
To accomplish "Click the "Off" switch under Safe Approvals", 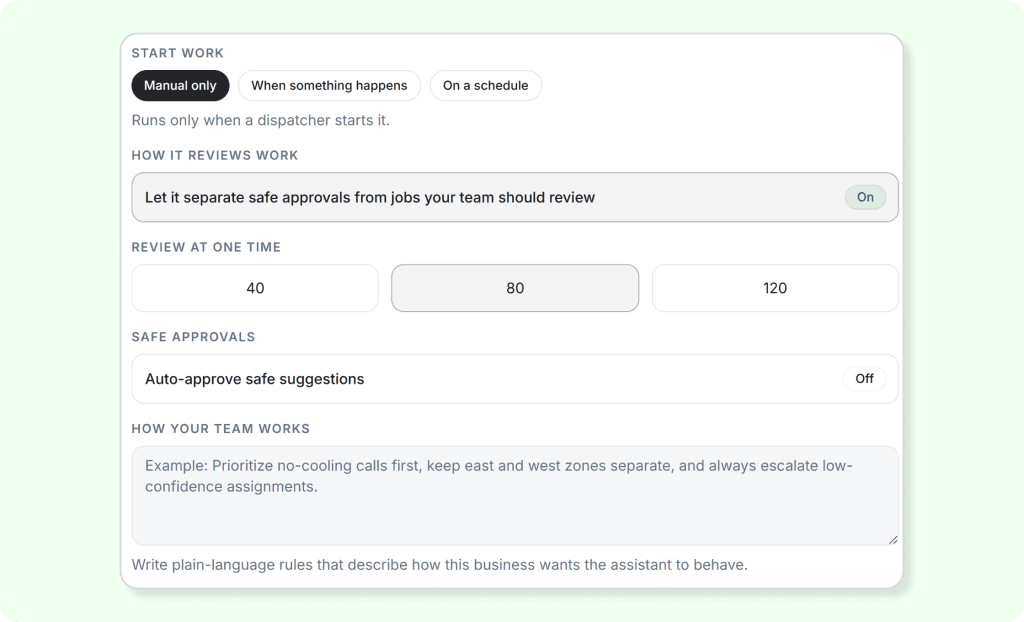I will (x=863, y=378).
